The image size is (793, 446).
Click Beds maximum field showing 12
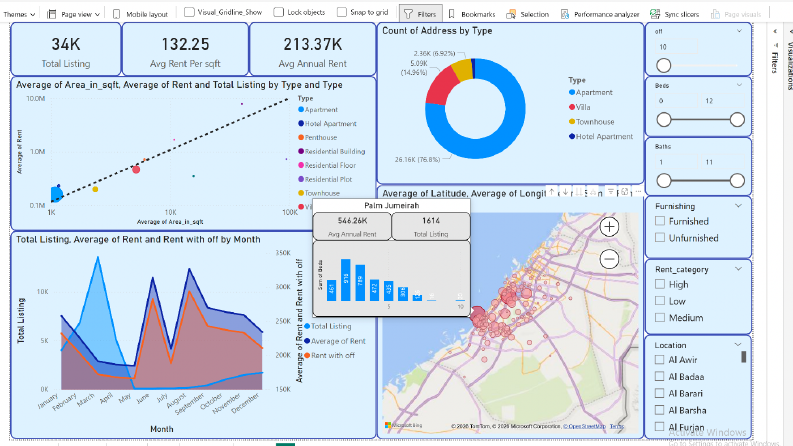coord(722,101)
